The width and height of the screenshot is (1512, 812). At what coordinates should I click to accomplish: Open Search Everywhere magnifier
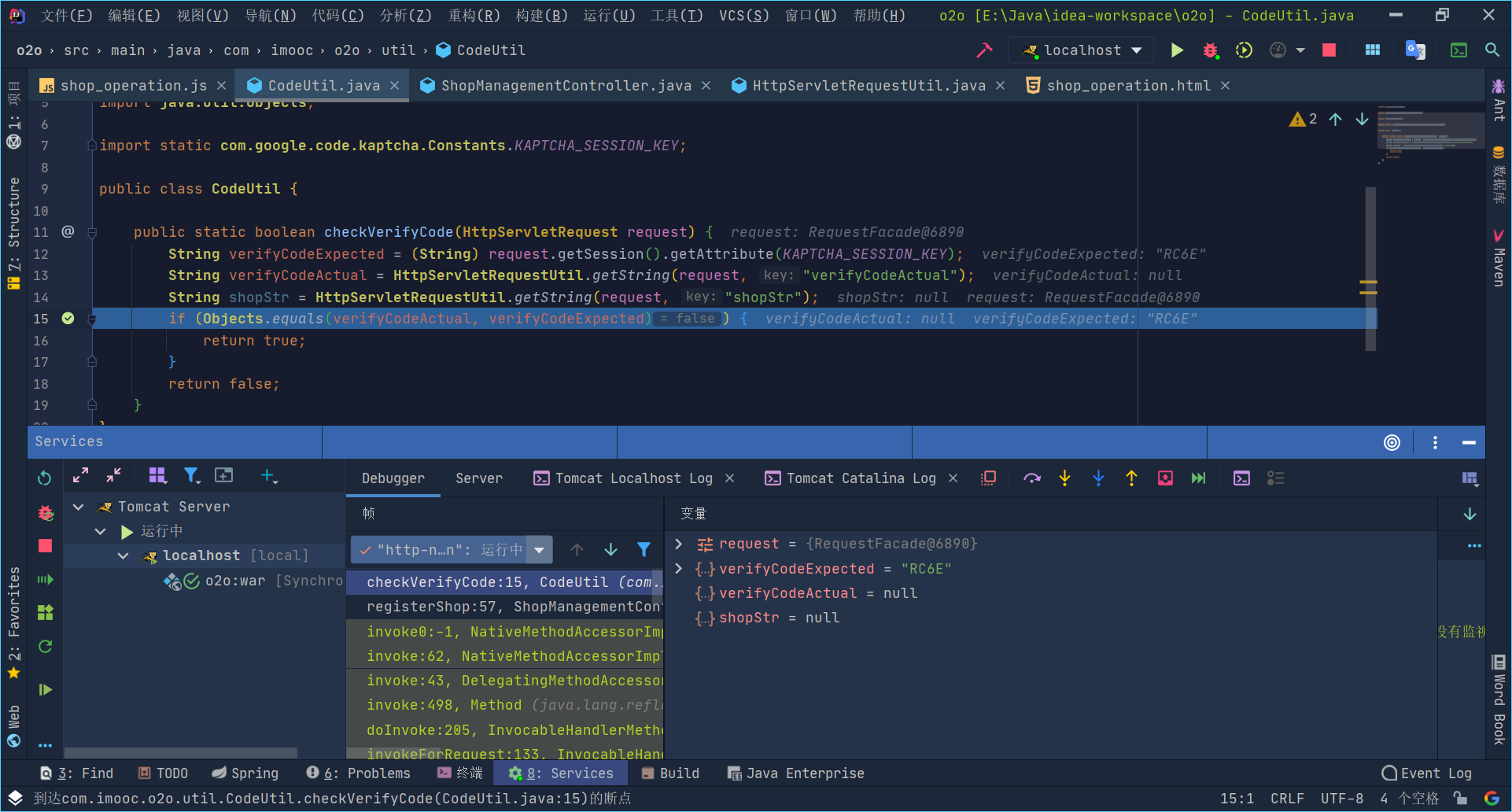[x=1492, y=50]
